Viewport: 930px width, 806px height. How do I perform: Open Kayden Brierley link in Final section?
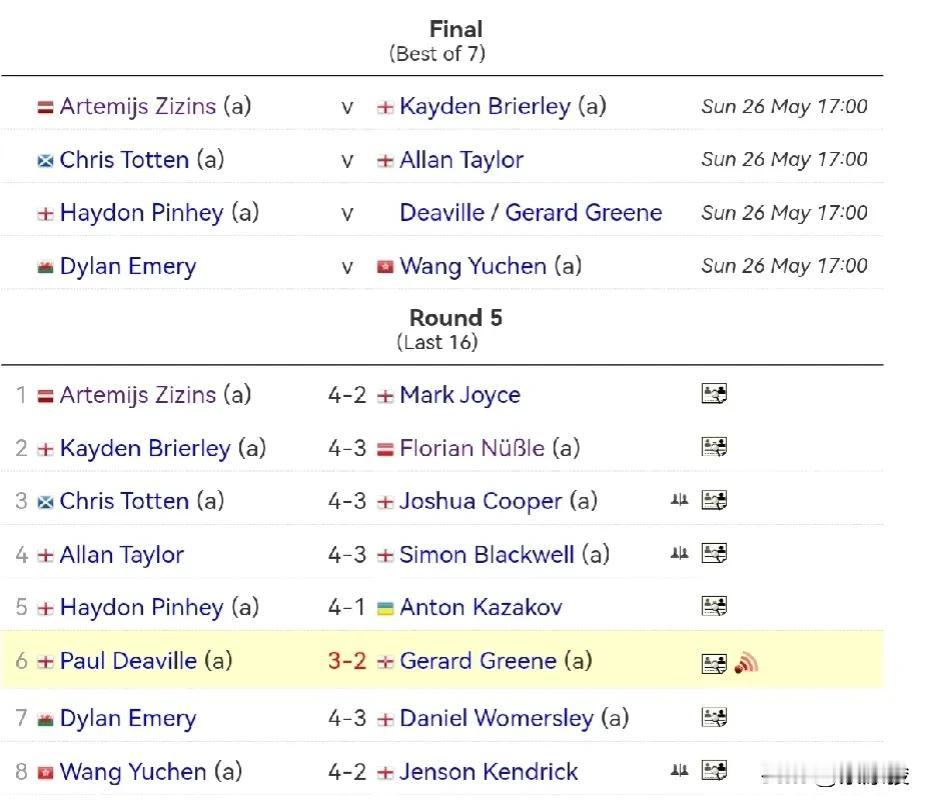pos(485,107)
